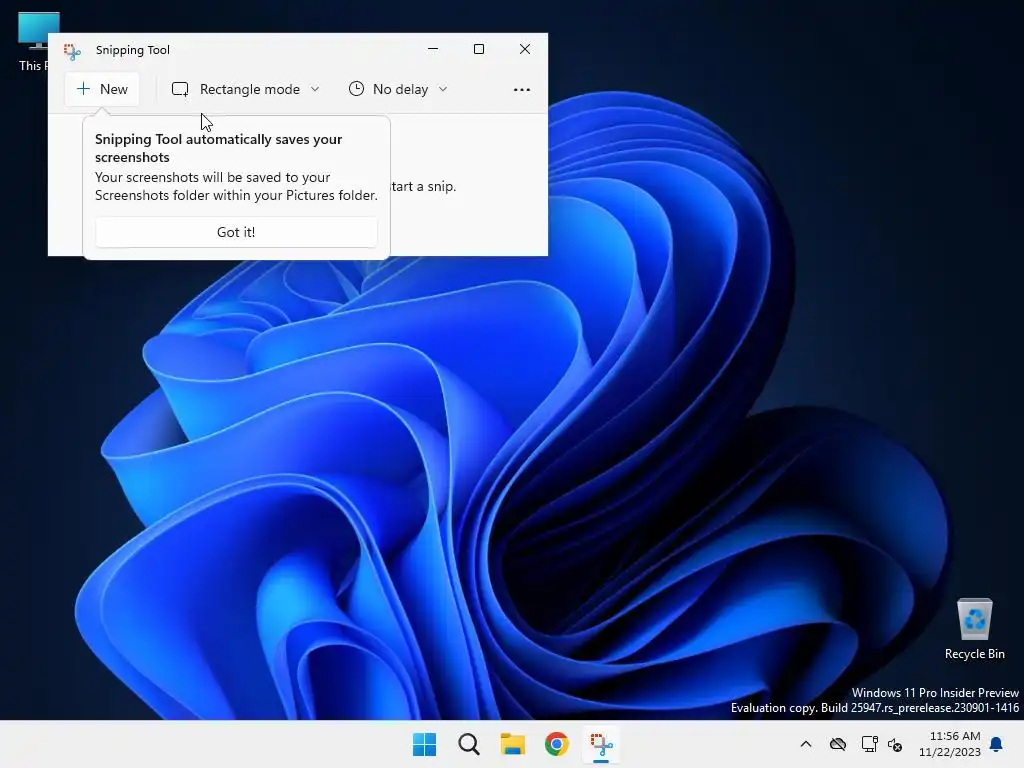Close the Snipping Tool window
The width and height of the screenshot is (1024, 768).
pos(525,49)
